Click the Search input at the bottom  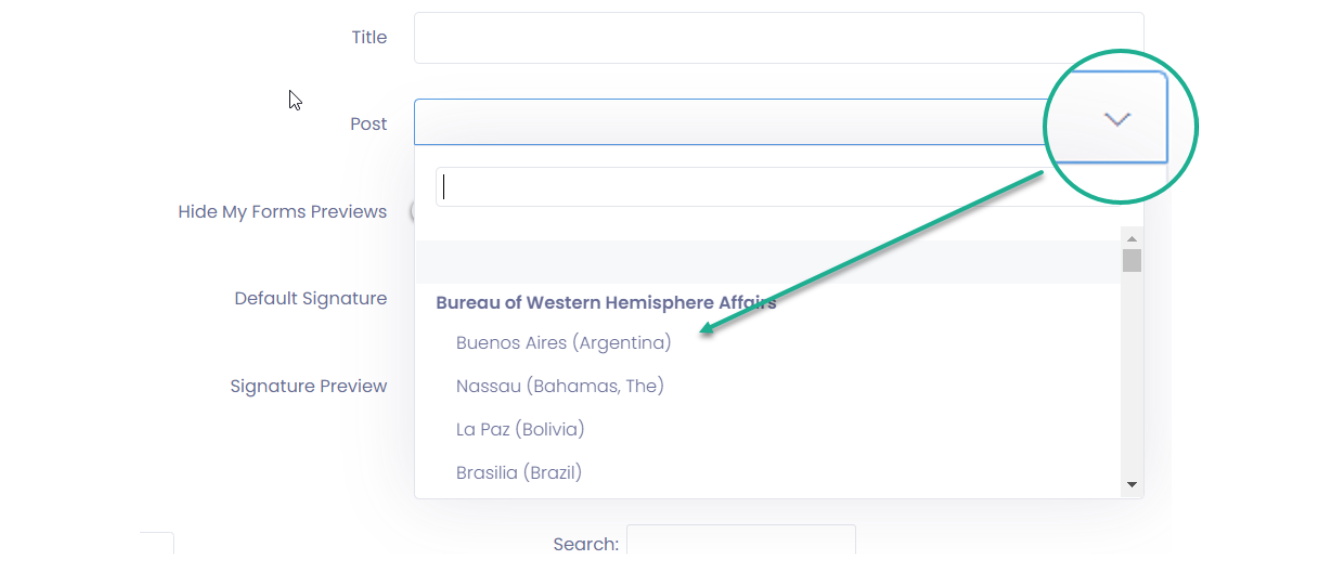point(741,543)
